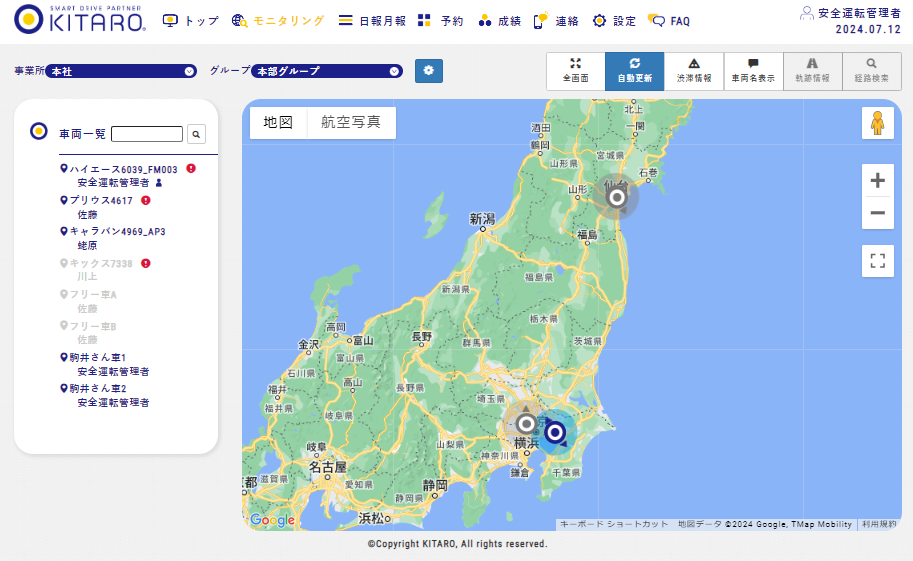
Task: Toggle 自動更新 auto refresh
Action: click(635, 71)
